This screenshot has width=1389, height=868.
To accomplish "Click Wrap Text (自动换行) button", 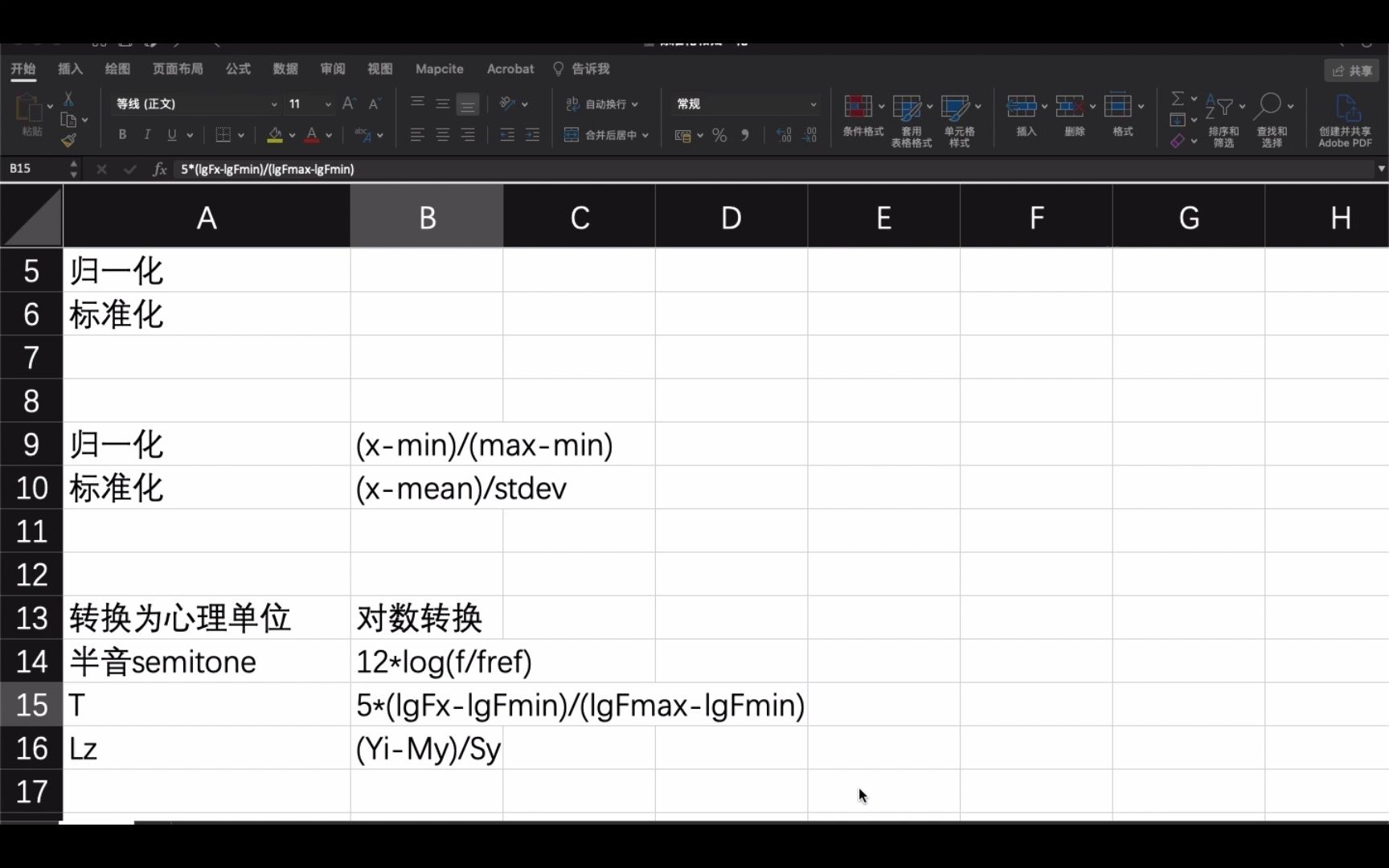I will point(601,104).
